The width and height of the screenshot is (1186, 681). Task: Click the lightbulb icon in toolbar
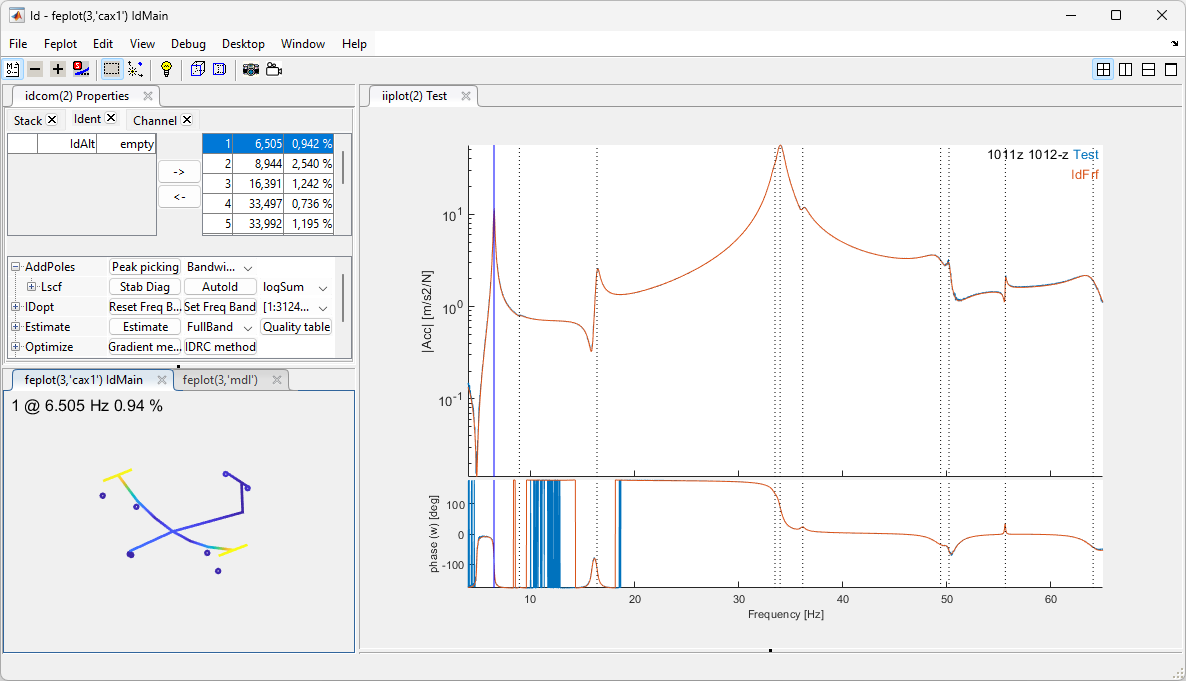click(166, 69)
